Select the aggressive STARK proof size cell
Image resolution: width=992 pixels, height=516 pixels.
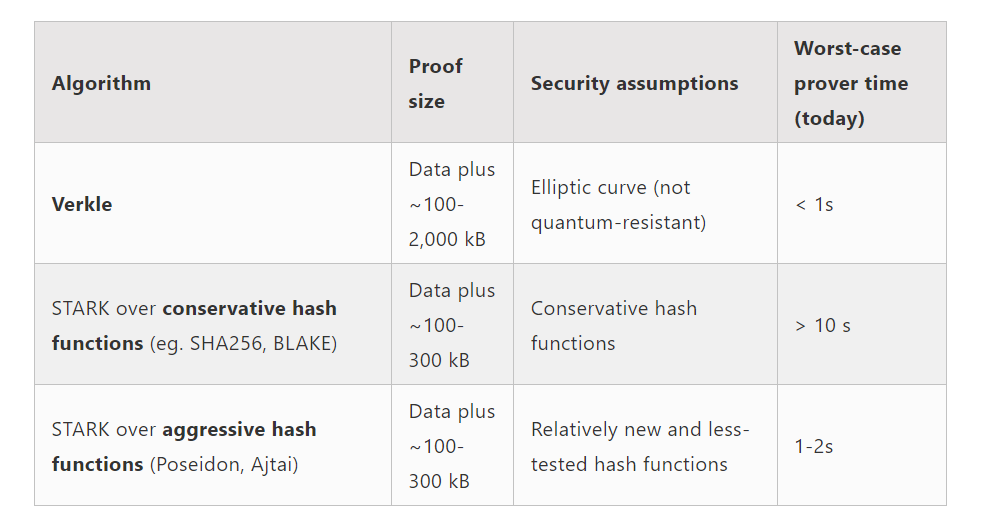pyautogui.click(x=452, y=445)
